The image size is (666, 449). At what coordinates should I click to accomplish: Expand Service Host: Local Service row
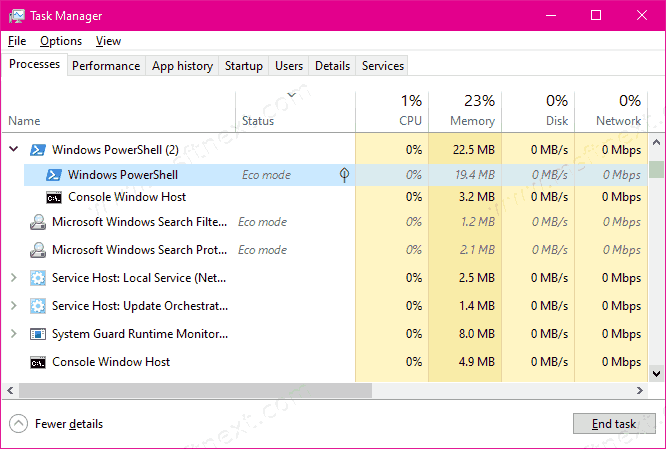click(14, 278)
